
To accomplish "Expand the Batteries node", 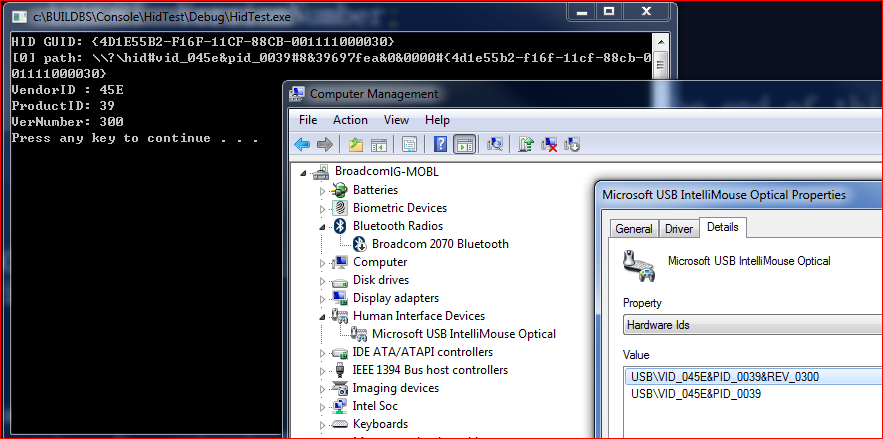I will tap(323, 191).
